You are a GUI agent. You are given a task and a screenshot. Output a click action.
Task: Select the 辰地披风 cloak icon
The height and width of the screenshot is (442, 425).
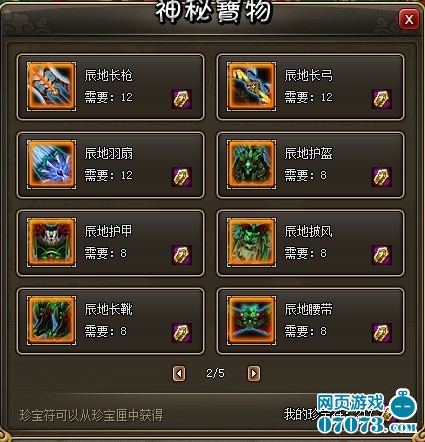251,242
